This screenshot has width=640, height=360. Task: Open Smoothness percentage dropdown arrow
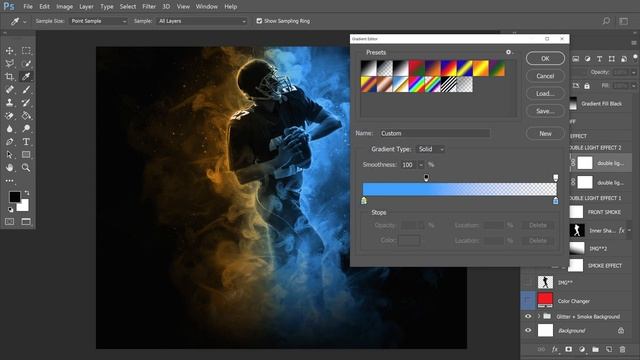pos(421,165)
